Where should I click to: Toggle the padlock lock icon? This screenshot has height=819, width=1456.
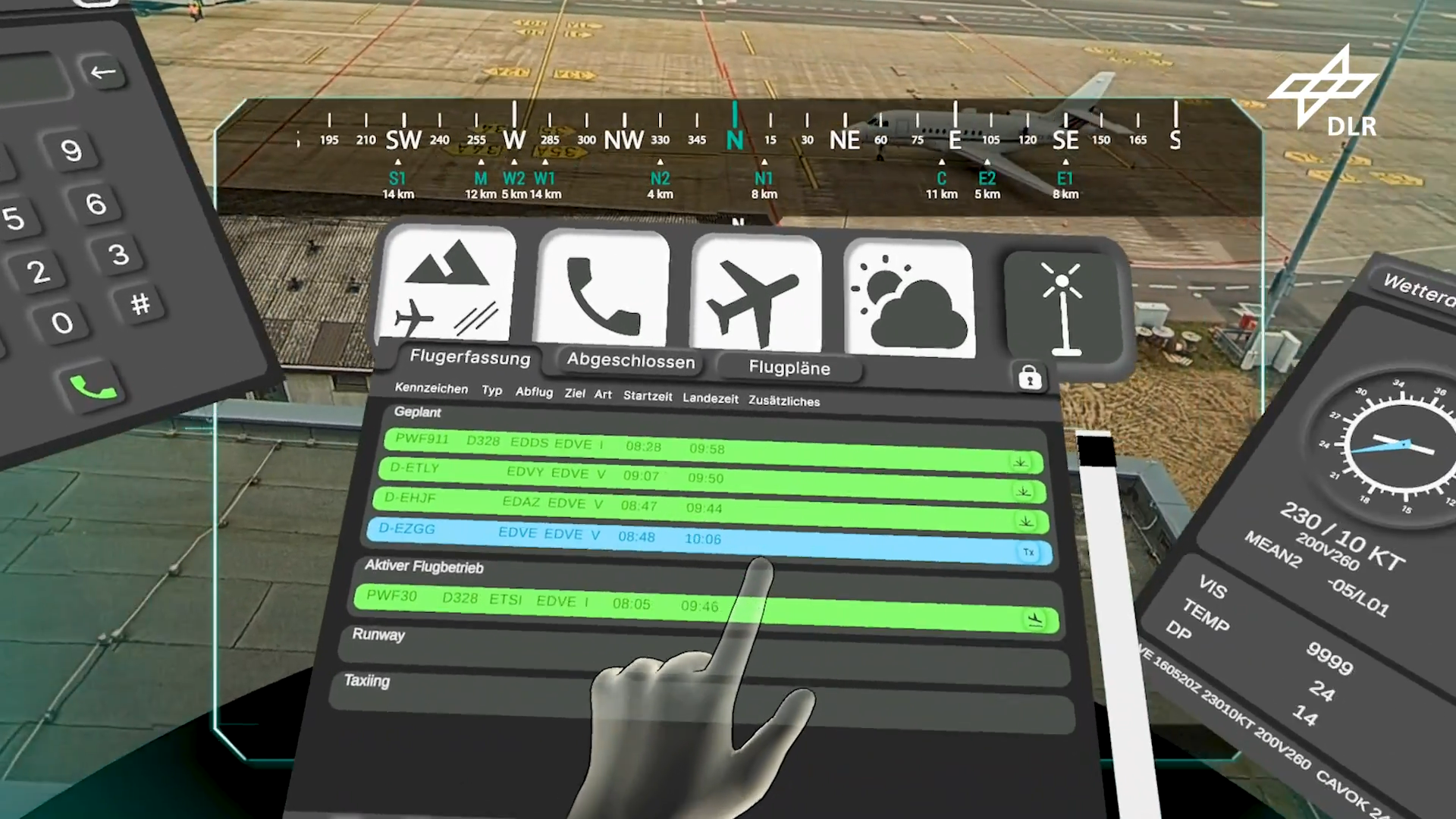(1029, 377)
